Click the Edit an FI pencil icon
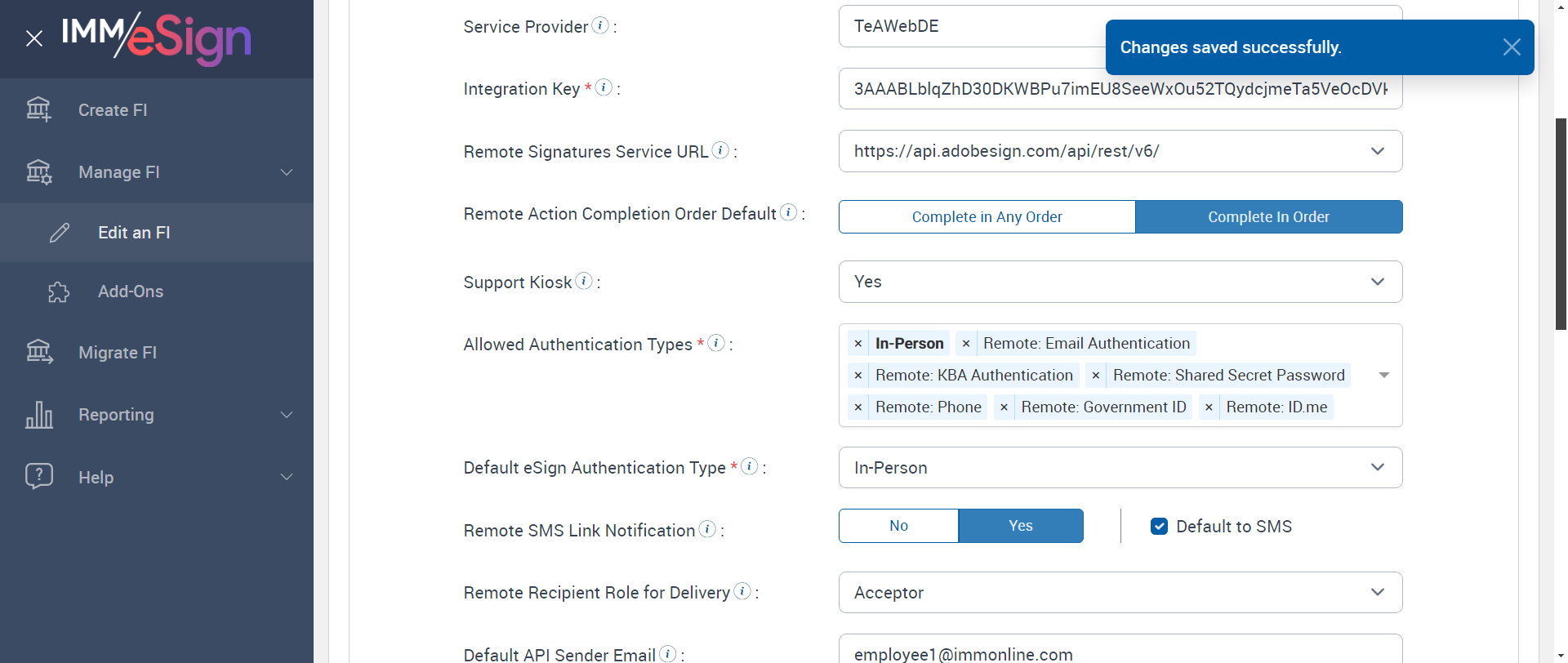1568x663 pixels. coord(60,233)
